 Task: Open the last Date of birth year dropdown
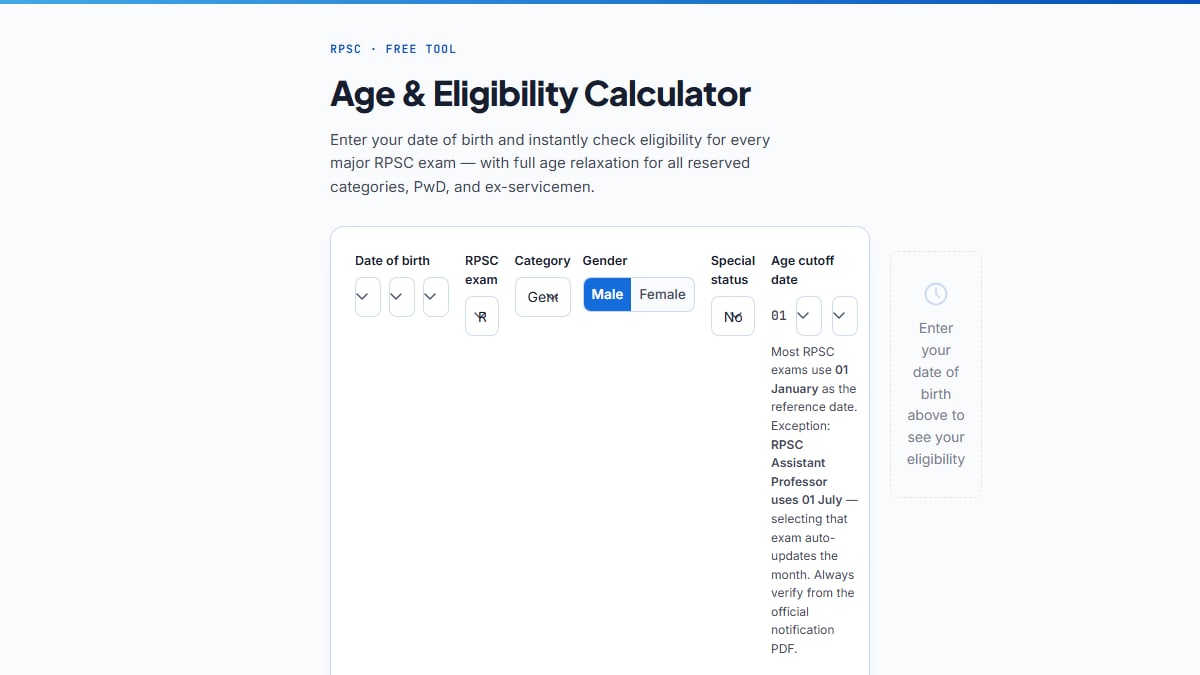tap(436, 297)
